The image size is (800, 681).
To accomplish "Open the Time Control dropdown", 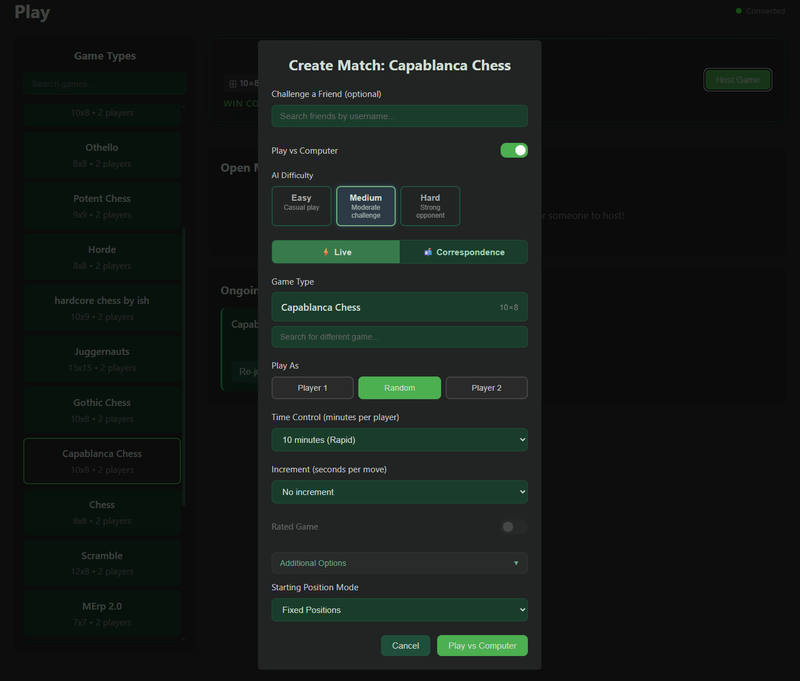I will coord(399,440).
